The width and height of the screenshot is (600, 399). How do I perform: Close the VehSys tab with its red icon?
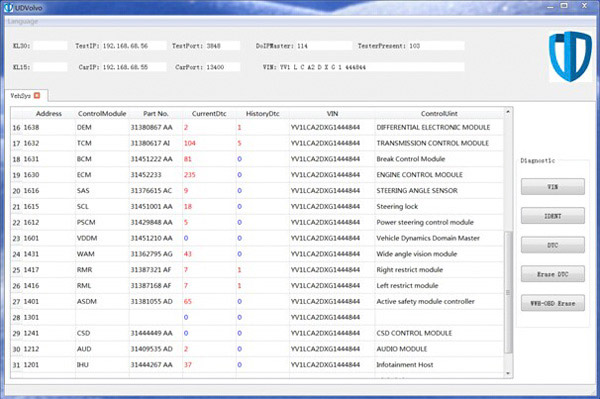(x=37, y=95)
